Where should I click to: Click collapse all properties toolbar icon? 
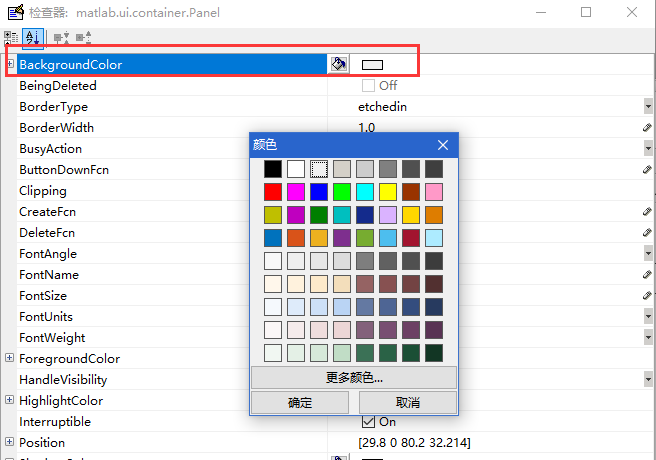pyautogui.click(x=83, y=38)
